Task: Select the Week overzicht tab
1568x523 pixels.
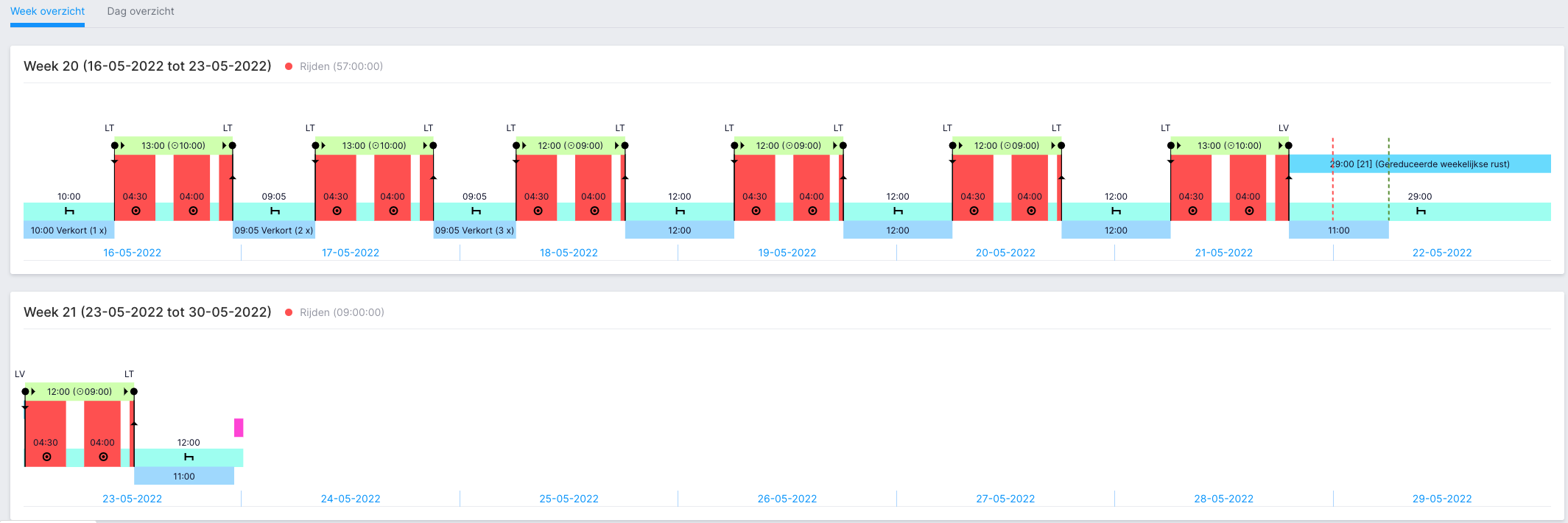Action: [47, 11]
